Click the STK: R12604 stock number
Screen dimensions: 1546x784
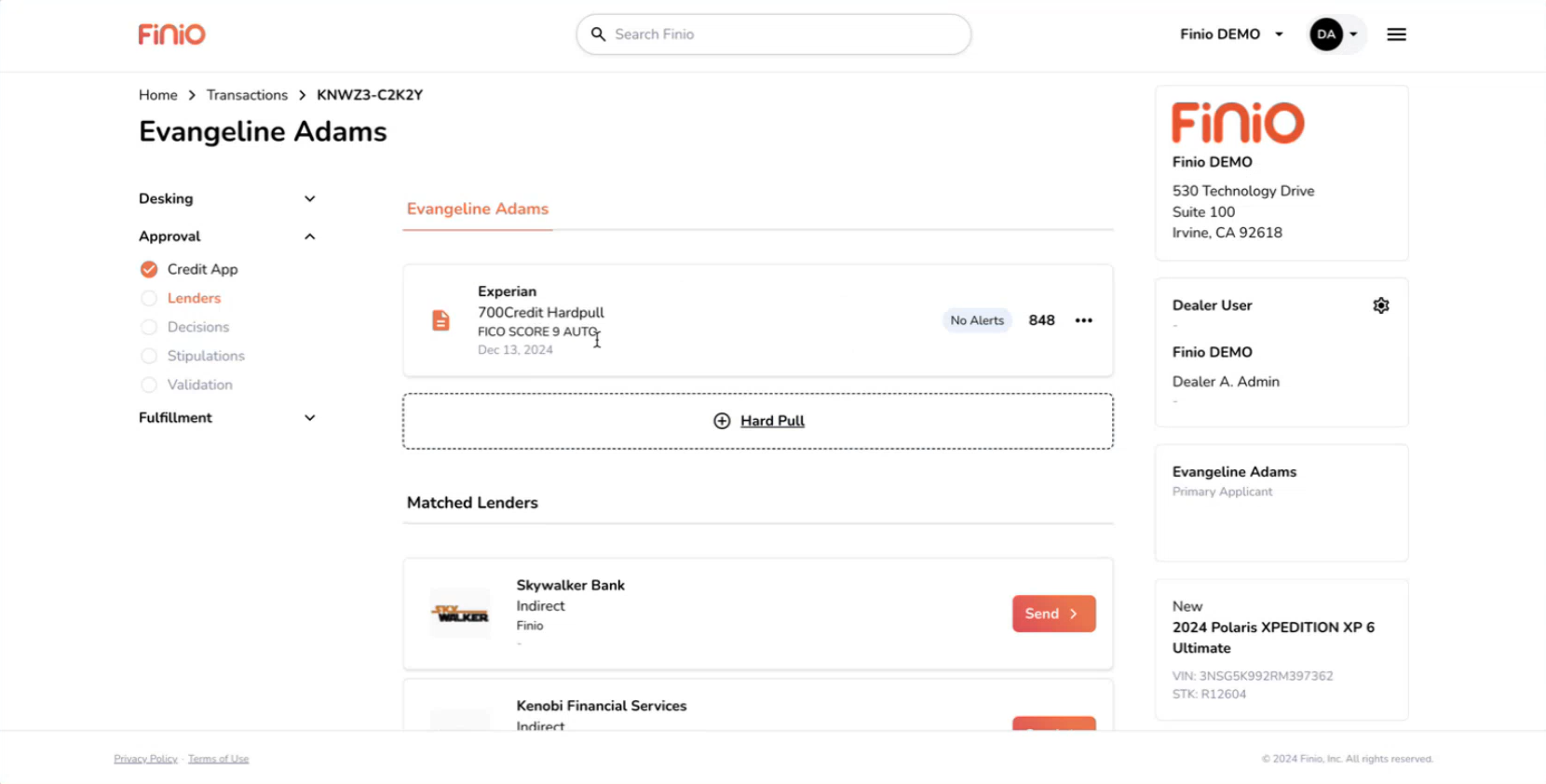(1209, 694)
